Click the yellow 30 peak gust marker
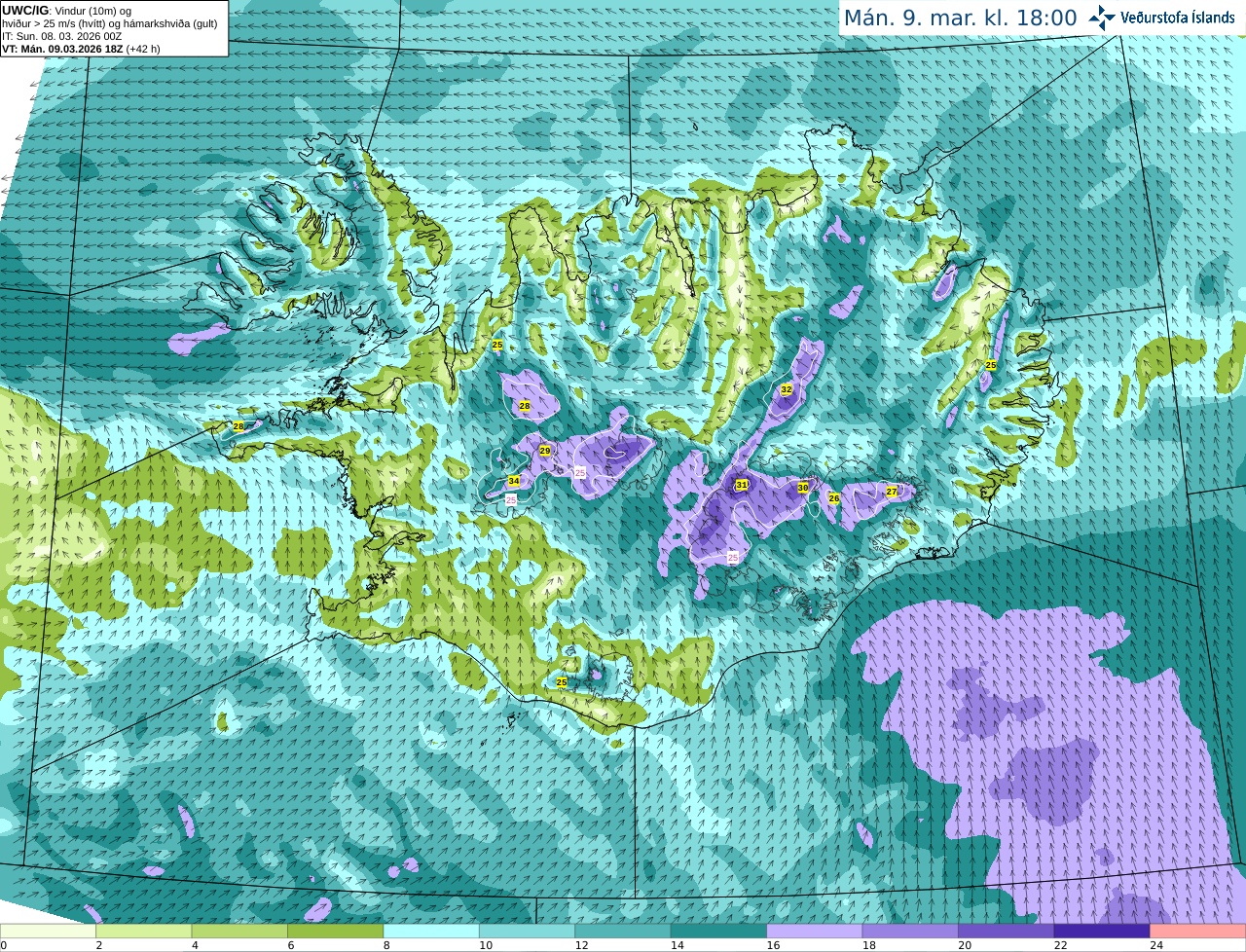1246x952 pixels. [x=803, y=488]
